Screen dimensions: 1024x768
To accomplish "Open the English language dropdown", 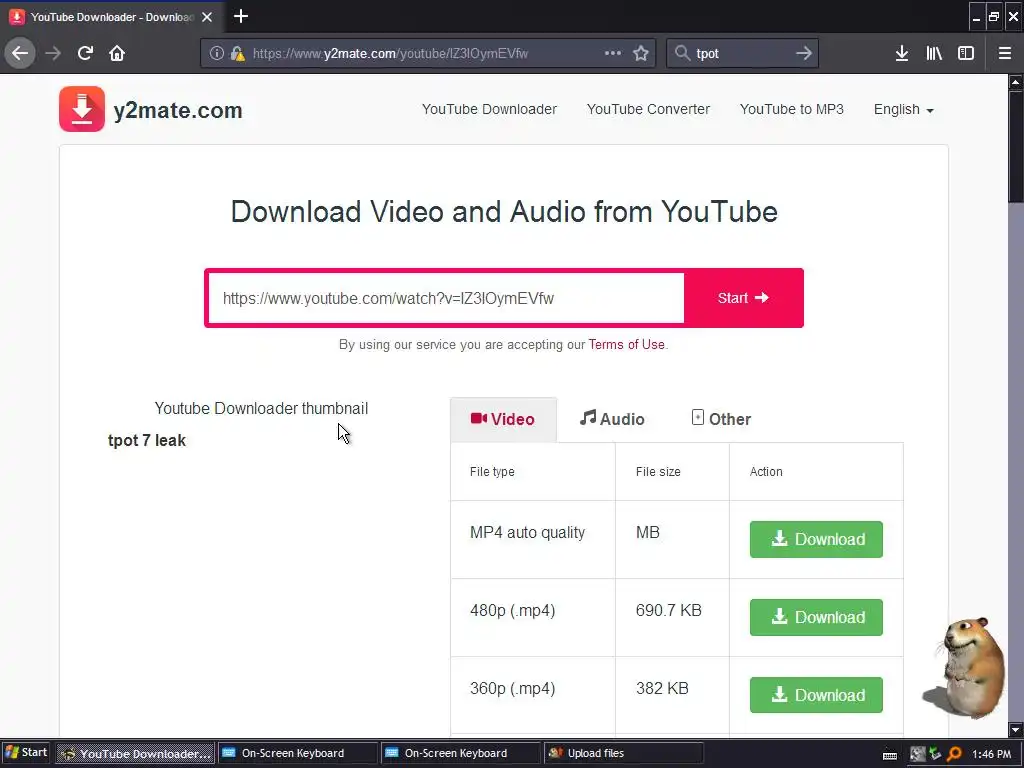I will [903, 109].
